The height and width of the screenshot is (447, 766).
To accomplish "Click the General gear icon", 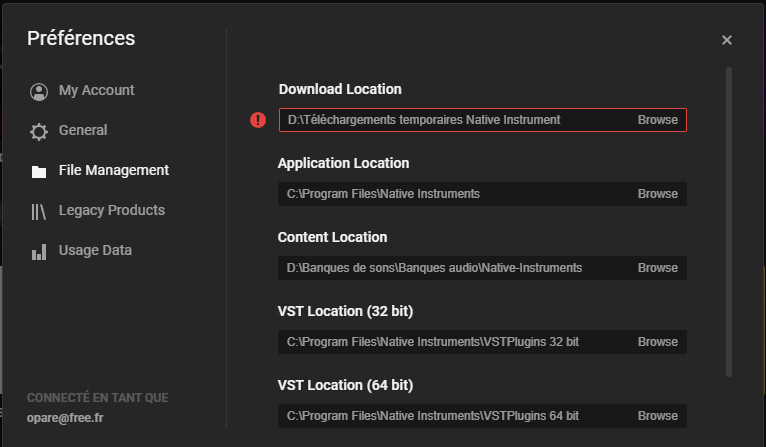I will [39, 131].
